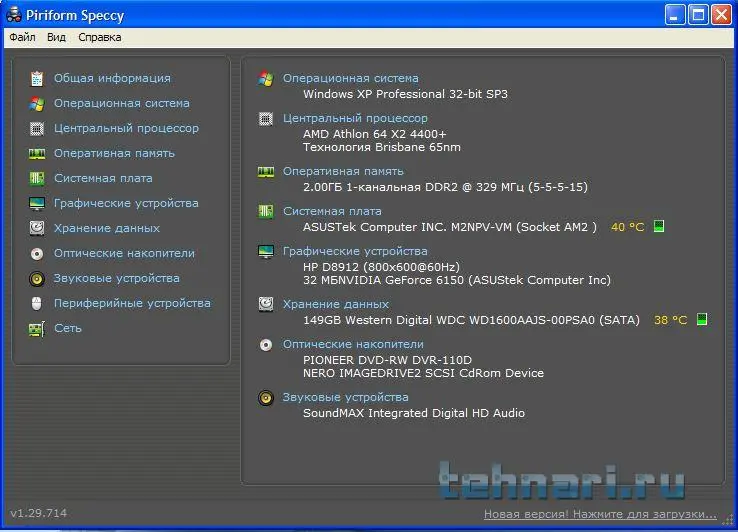This screenshot has height=532, width=738.
Task: Click the CPU chip icon in summary panel
Action: click(x=266, y=119)
